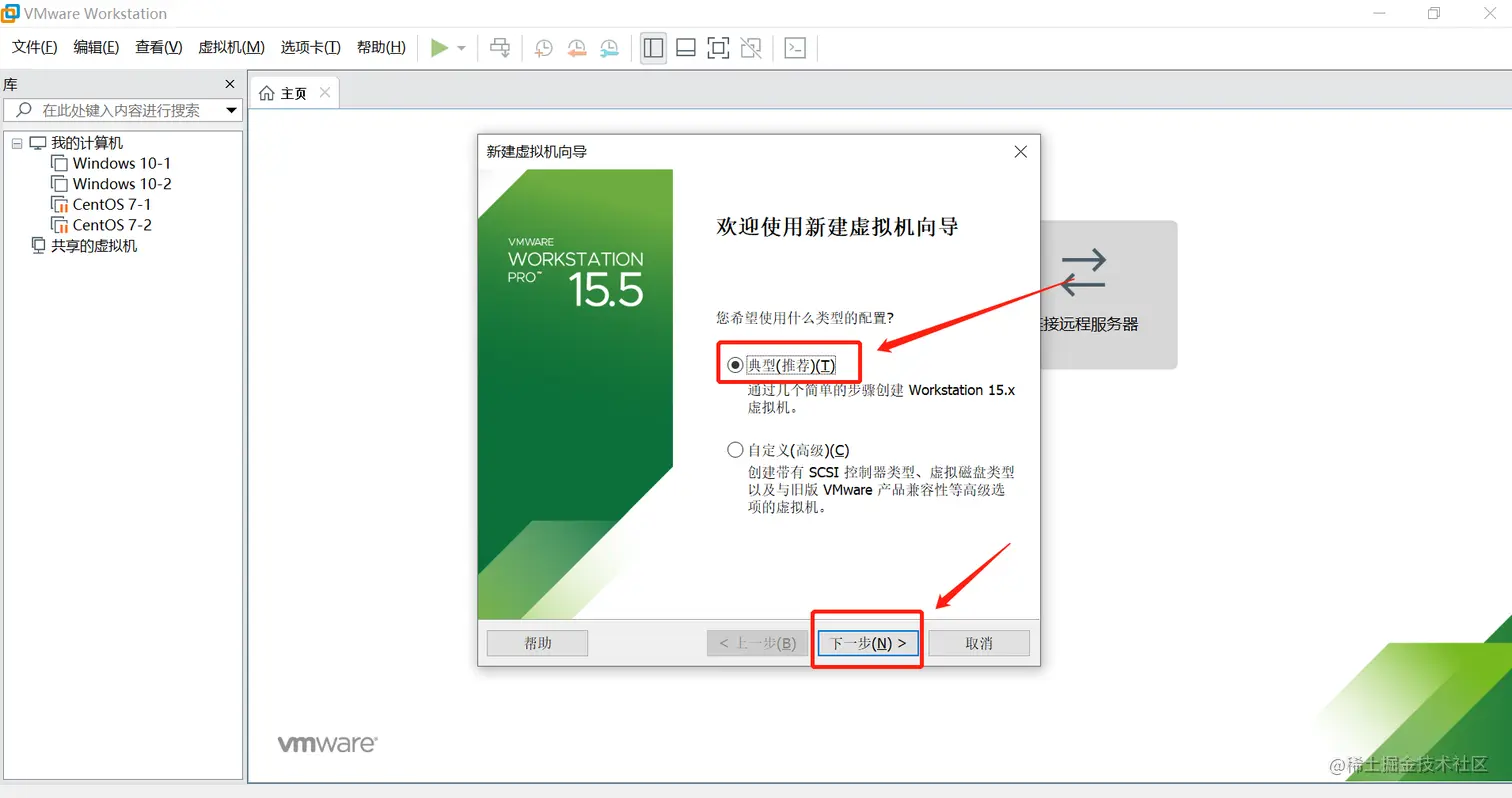
Task: Open the 编辑(E) menu
Action: [96, 47]
